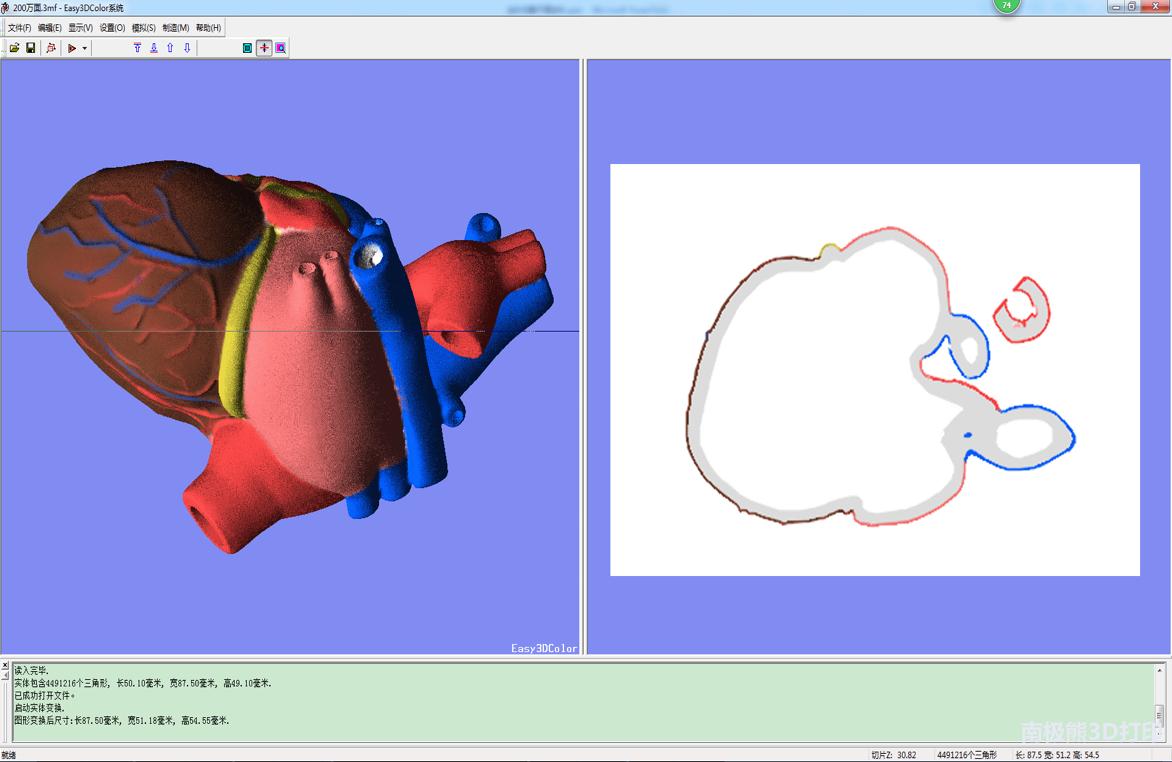Toggle the crosshair positioning tool
Viewport: 1172px width, 762px height.
pyautogui.click(x=263, y=47)
